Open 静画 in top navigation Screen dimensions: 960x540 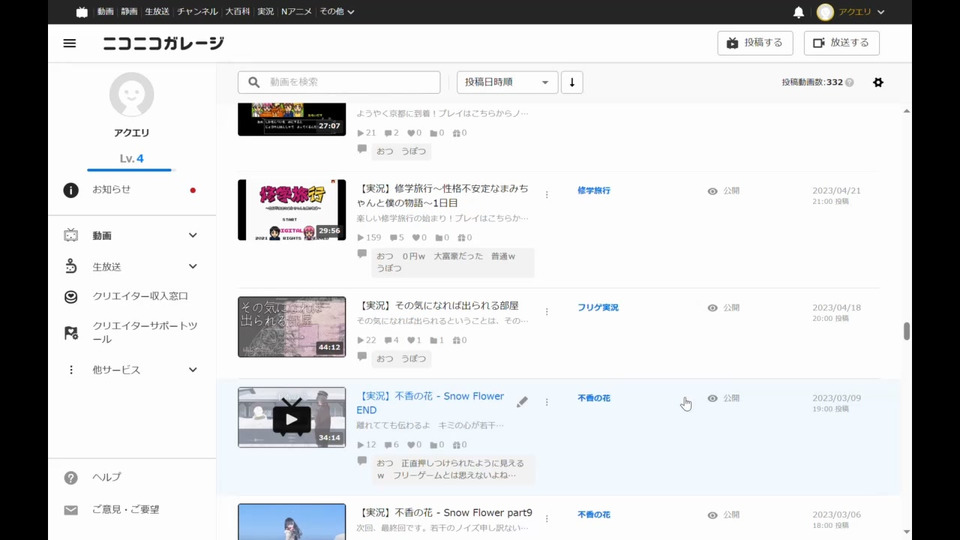(x=129, y=12)
